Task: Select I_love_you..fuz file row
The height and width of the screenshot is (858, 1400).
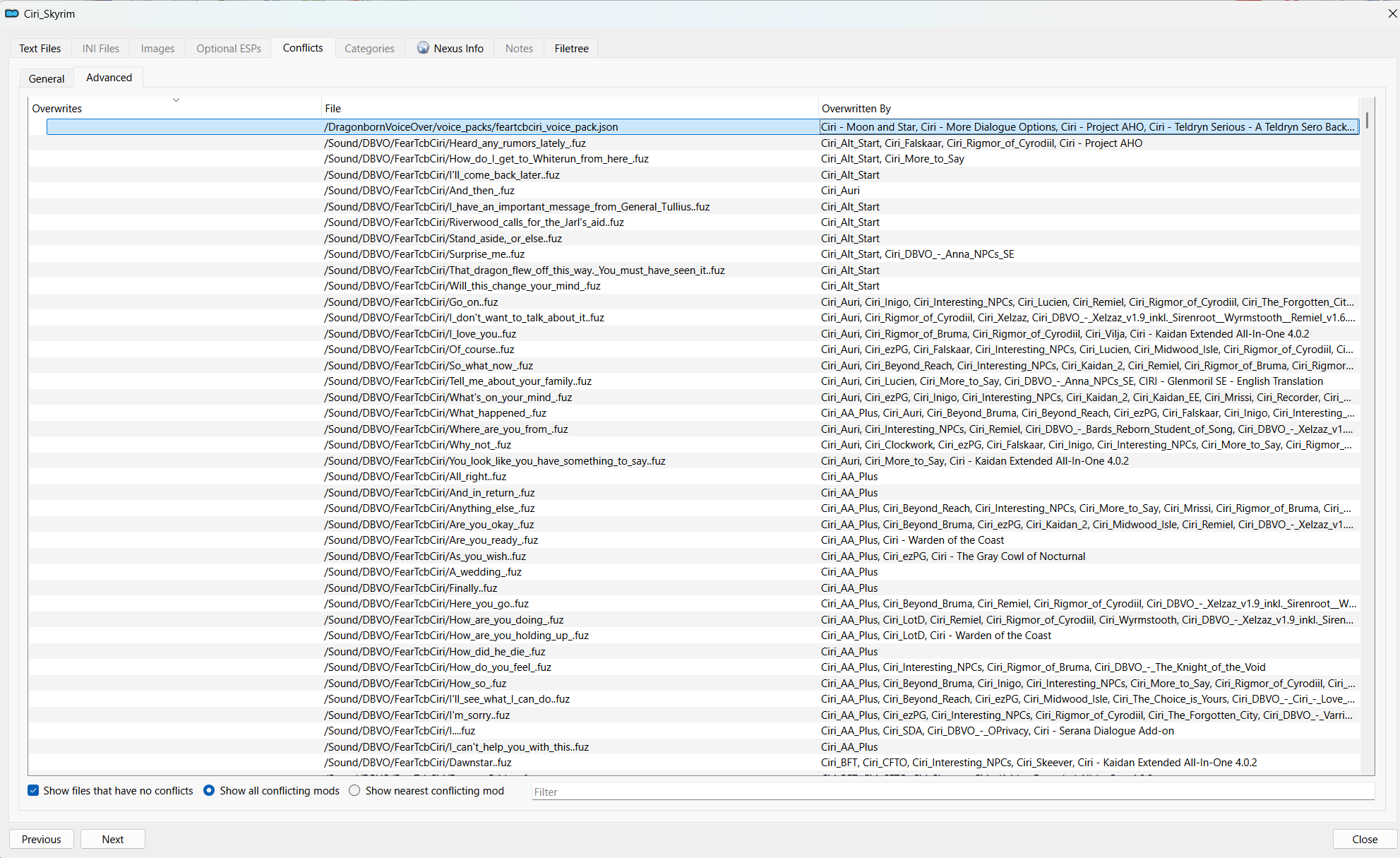Action: pos(694,334)
